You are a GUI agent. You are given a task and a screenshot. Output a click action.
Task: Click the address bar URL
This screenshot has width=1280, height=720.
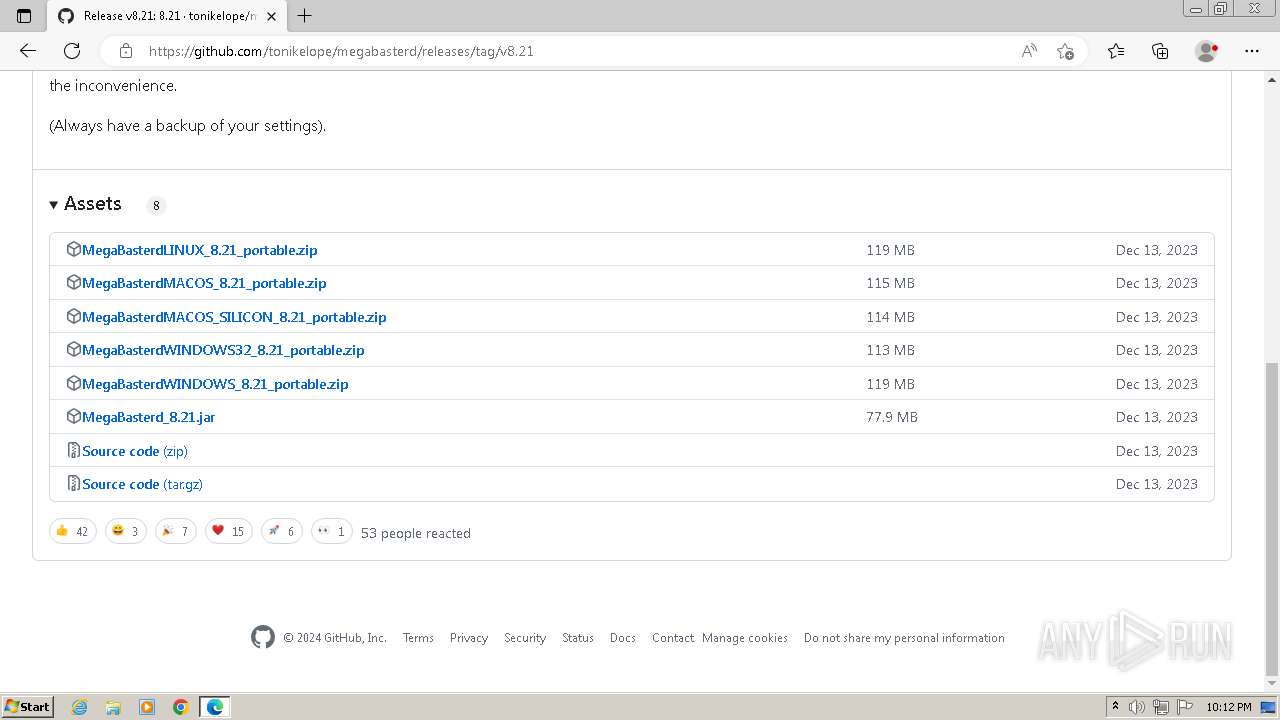click(x=341, y=51)
